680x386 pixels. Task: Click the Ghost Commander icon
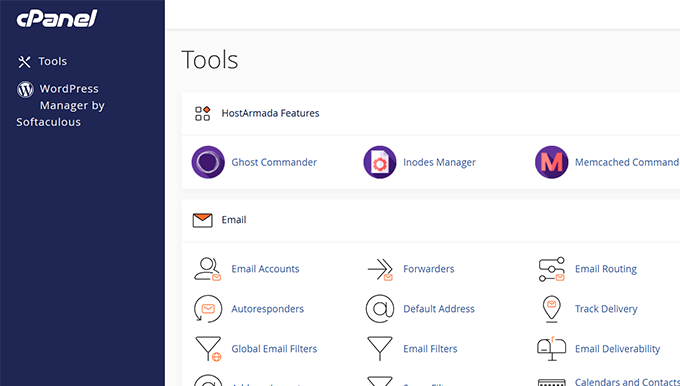(x=208, y=162)
